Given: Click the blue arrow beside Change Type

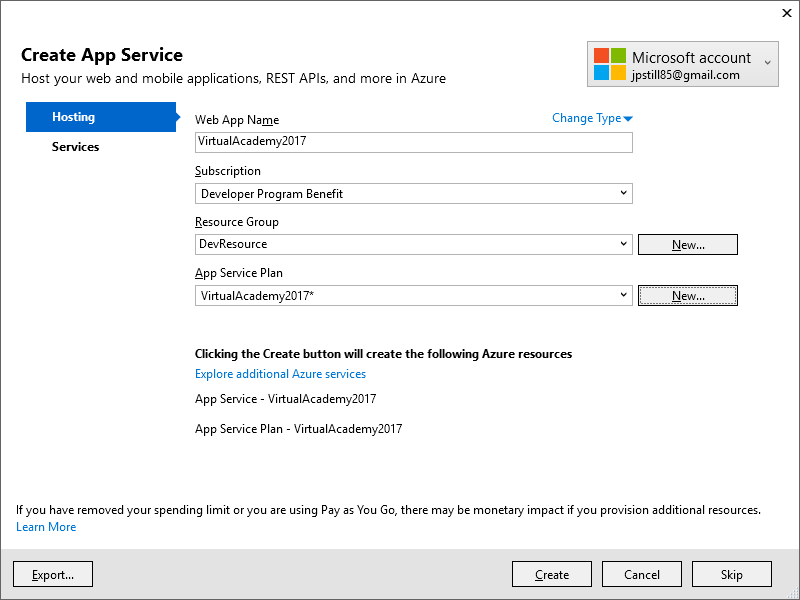Looking at the screenshot, I should click(628, 119).
